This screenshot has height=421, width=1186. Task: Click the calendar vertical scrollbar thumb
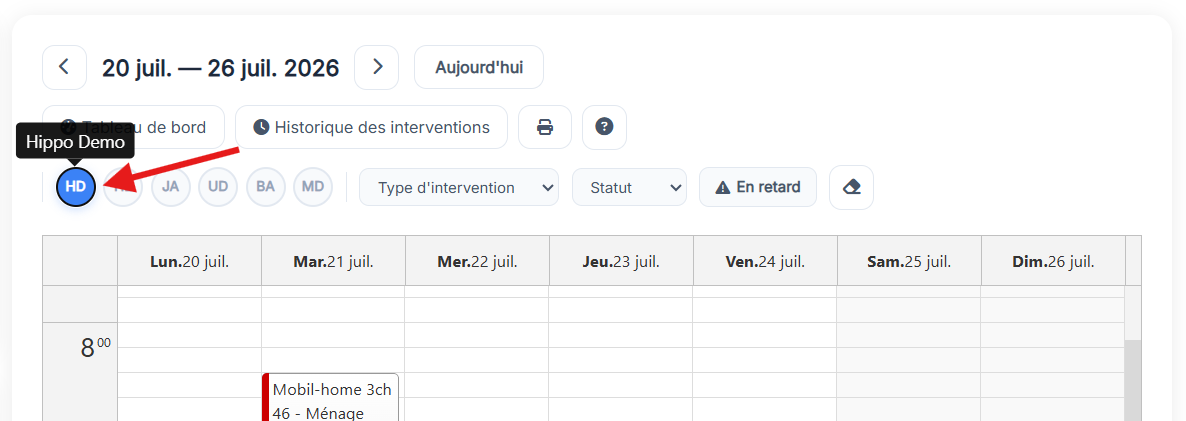pyautogui.click(x=1132, y=380)
